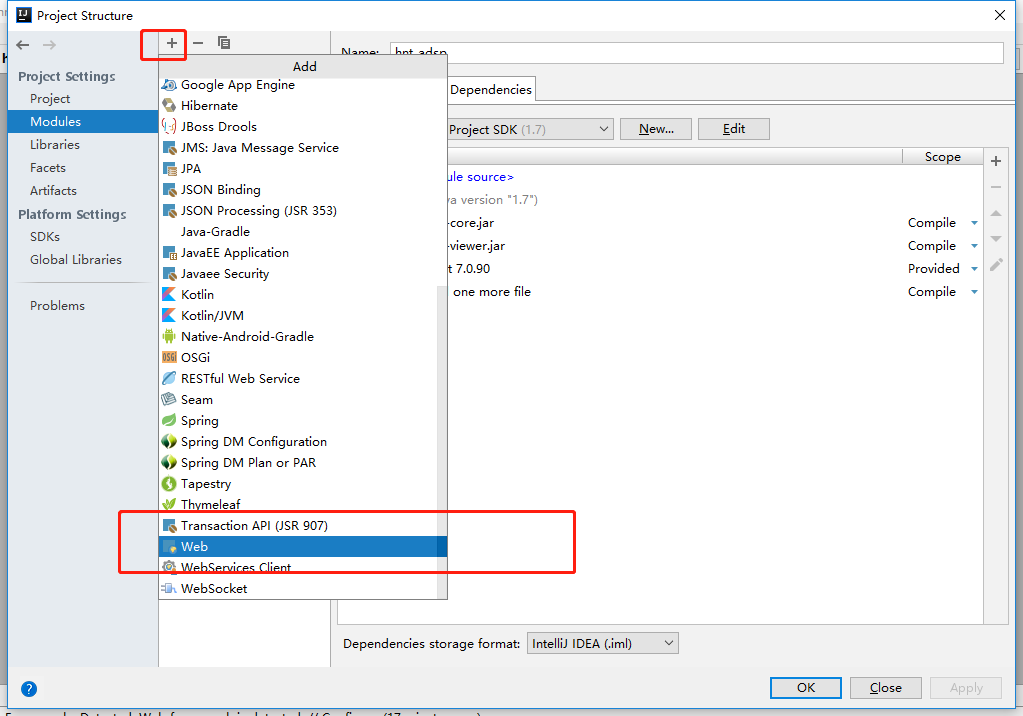1023x716 pixels.
Task: Go back with the left arrow
Action: tap(23, 45)
